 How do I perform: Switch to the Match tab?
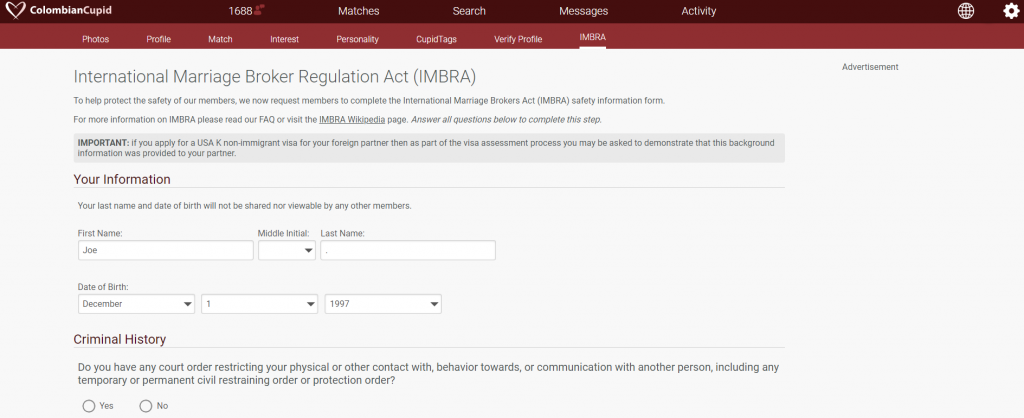click(220, 39)
